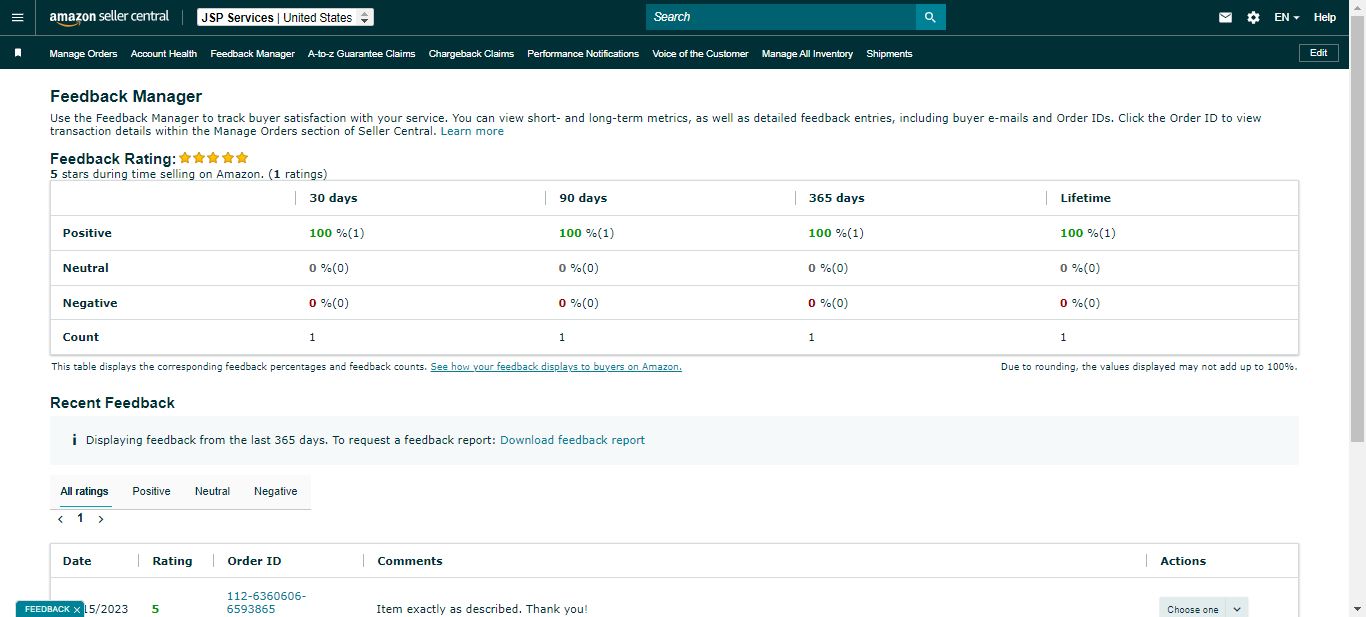Click the Comments column header
This screenshot has height=617, width=1366.
click(410, 561)
